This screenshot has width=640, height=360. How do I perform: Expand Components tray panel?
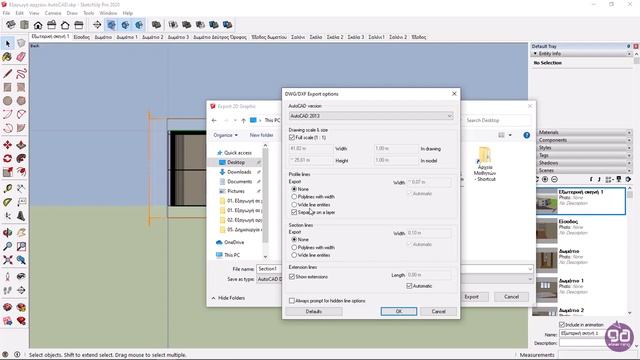tap(581, 140)
